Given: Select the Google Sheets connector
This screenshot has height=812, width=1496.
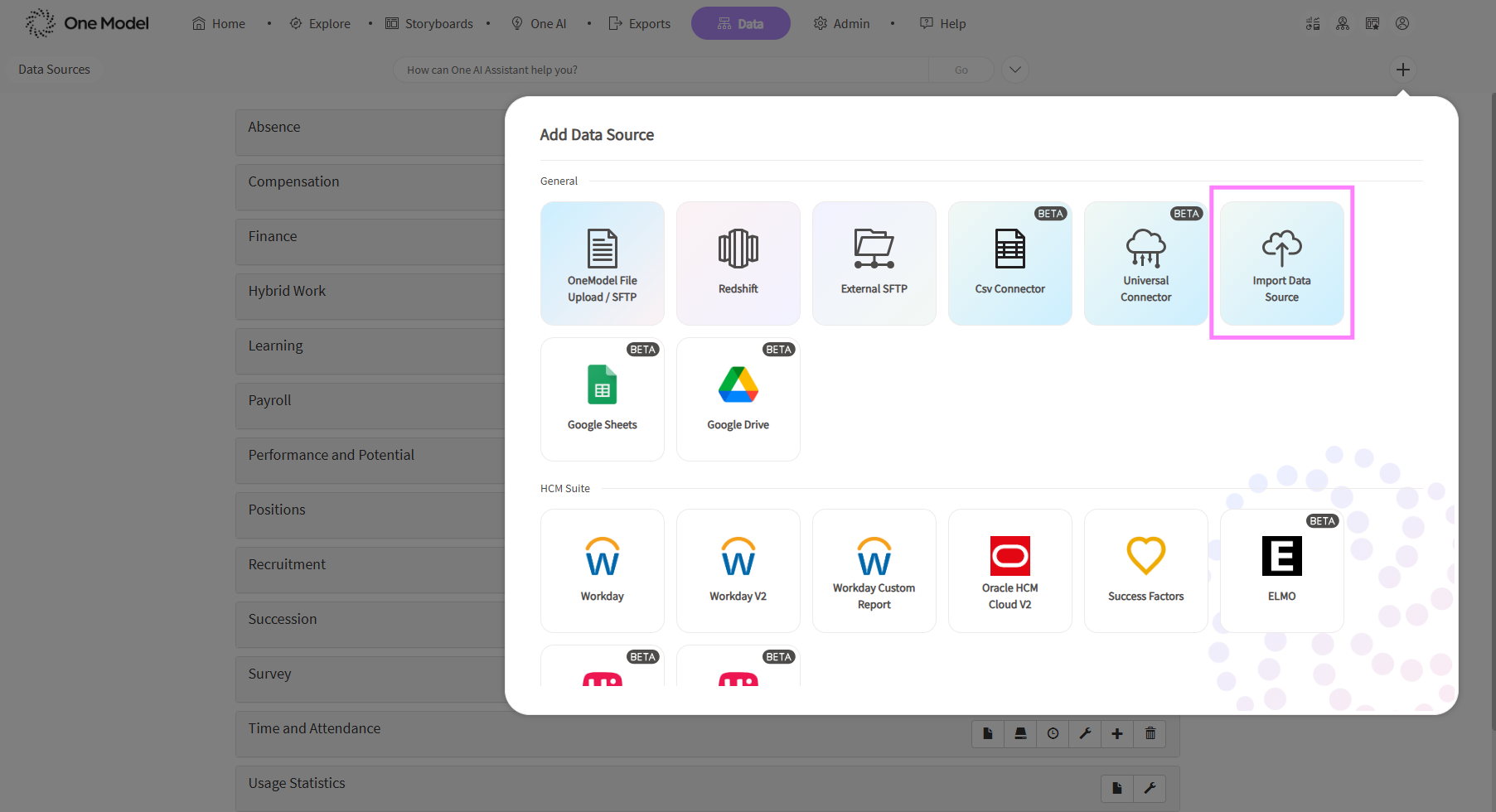Looking at the screenshot, I should (x=602, y=399).
